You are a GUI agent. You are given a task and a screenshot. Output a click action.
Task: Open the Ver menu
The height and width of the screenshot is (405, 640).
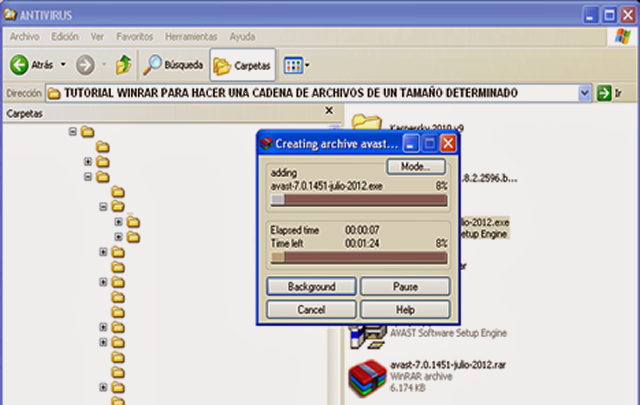(97, 37)
